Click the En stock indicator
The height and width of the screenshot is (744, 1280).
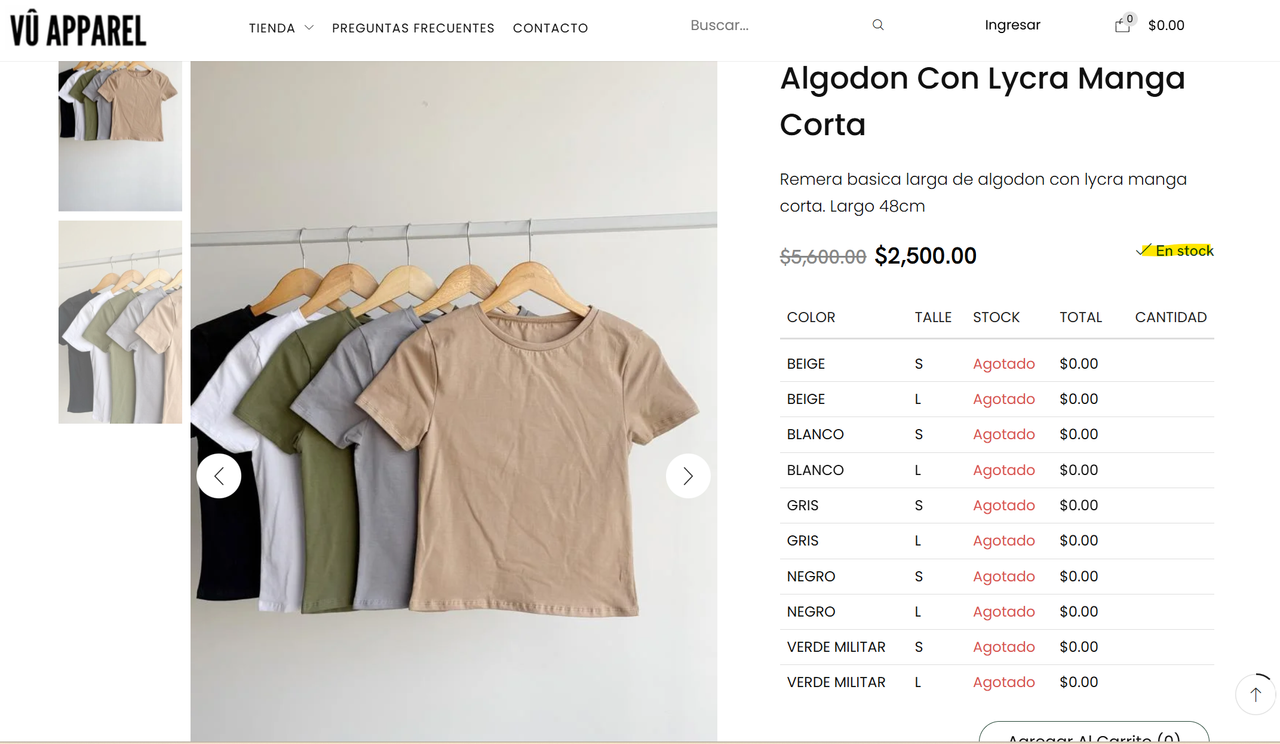1175,251
